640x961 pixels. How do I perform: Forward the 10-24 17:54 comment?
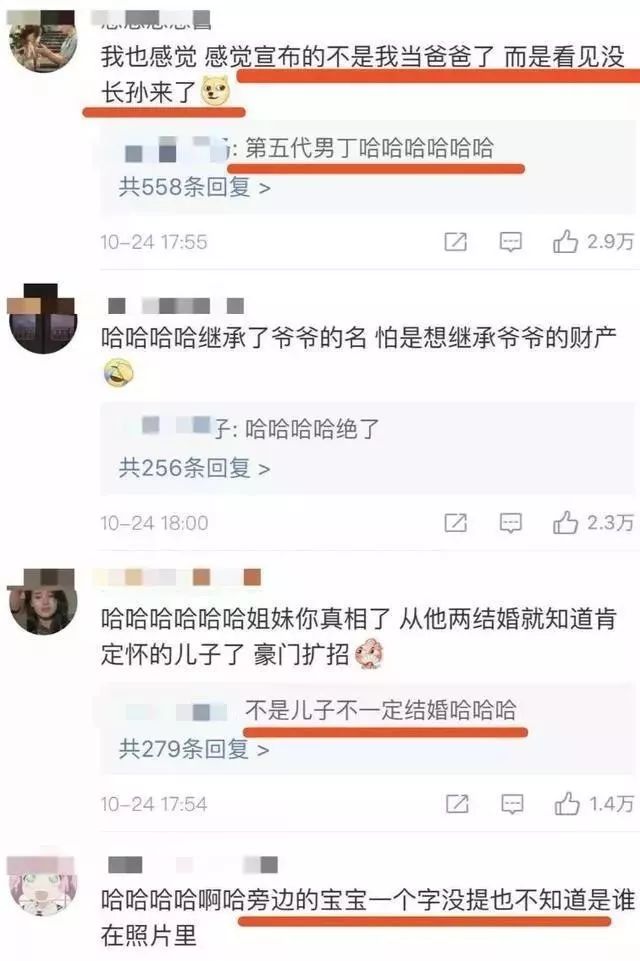pyautogui.click(x=457, y=804)
